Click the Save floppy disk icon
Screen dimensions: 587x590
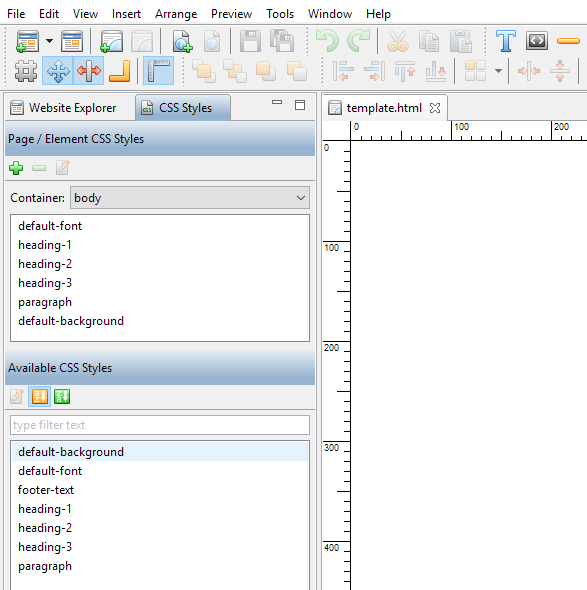[250, 41]
